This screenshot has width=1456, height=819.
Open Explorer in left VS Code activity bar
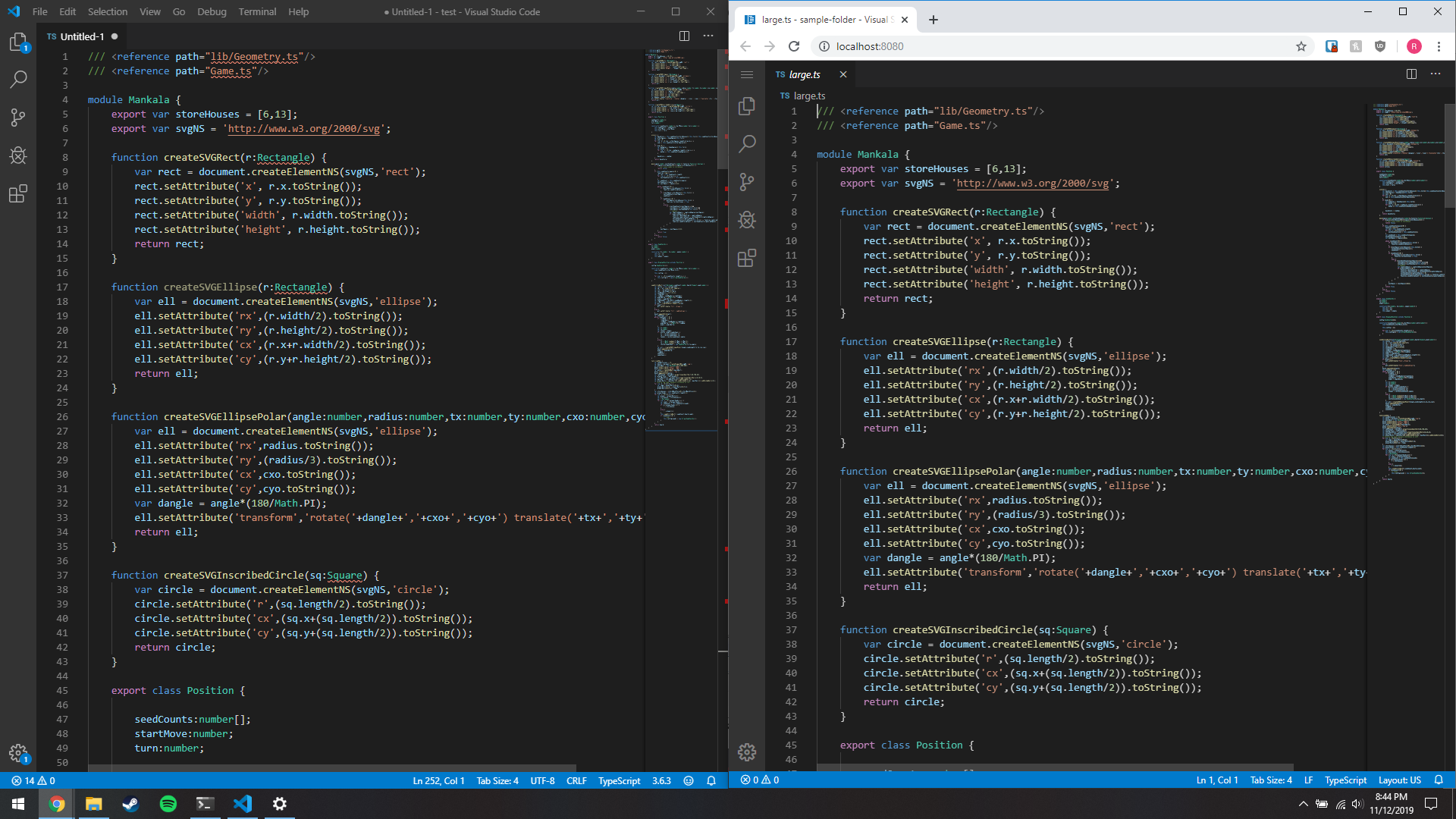(x=18, y=42)
